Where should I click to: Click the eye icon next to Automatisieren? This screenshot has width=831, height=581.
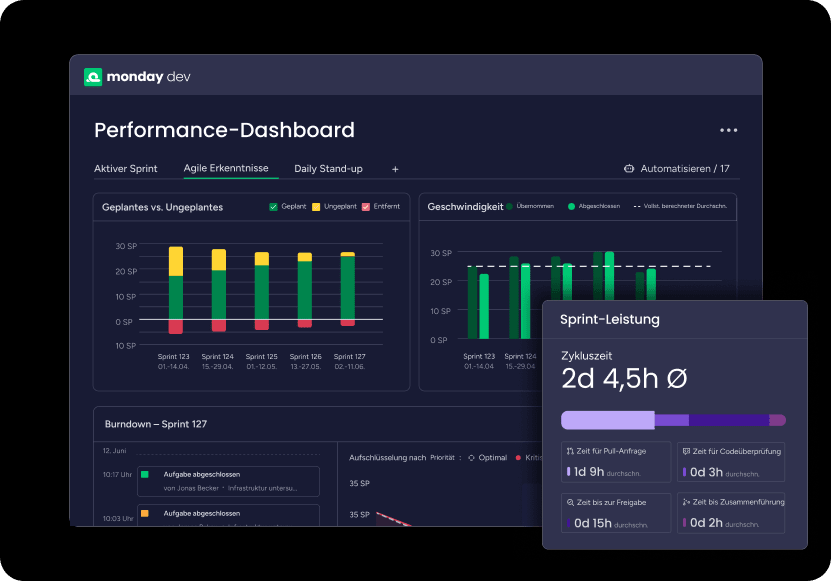pyautogui.click(x=632, y=169)
